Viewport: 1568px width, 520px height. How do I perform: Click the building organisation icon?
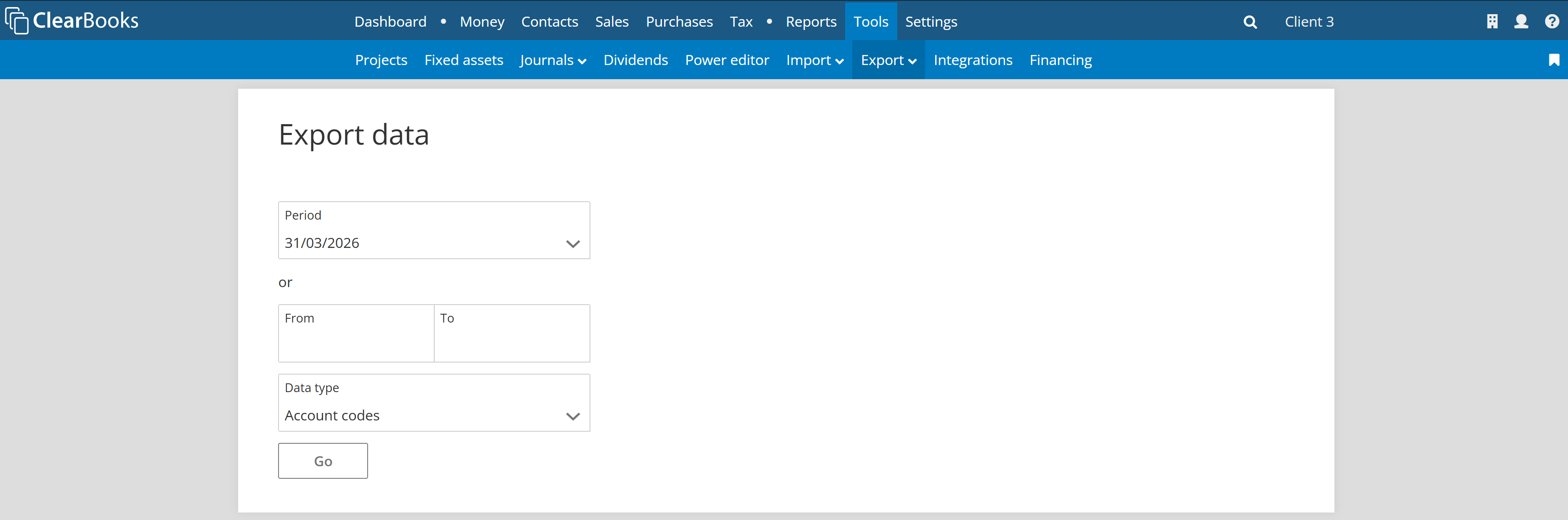[x=1492, y=21]
